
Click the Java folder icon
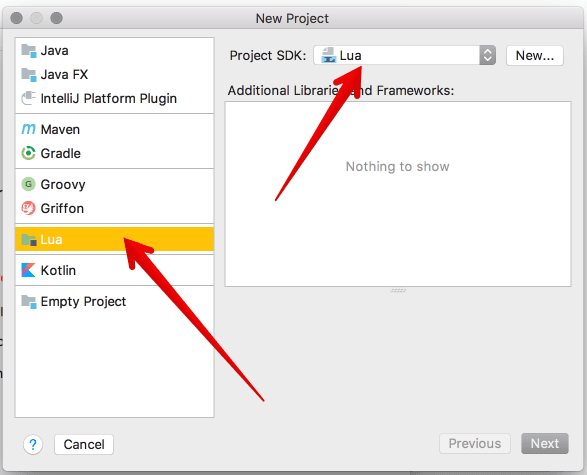coord(29,51)
